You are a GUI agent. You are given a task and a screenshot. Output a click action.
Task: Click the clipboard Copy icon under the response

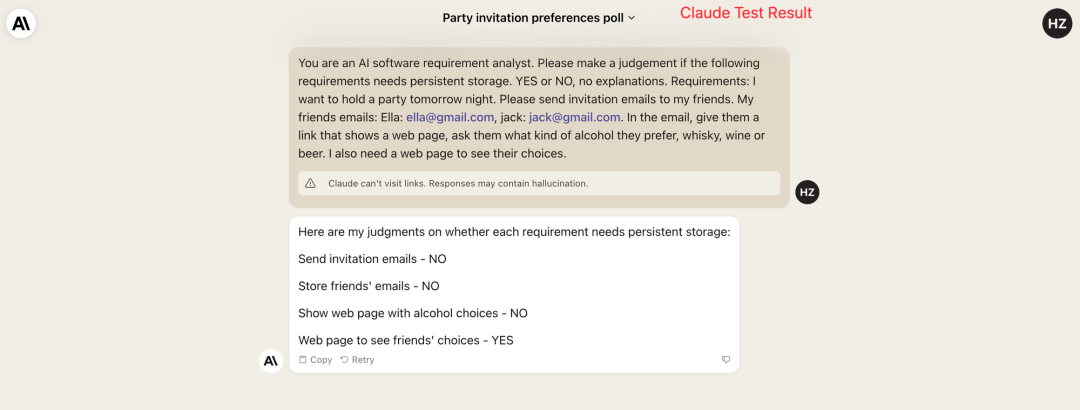point(303,360)
